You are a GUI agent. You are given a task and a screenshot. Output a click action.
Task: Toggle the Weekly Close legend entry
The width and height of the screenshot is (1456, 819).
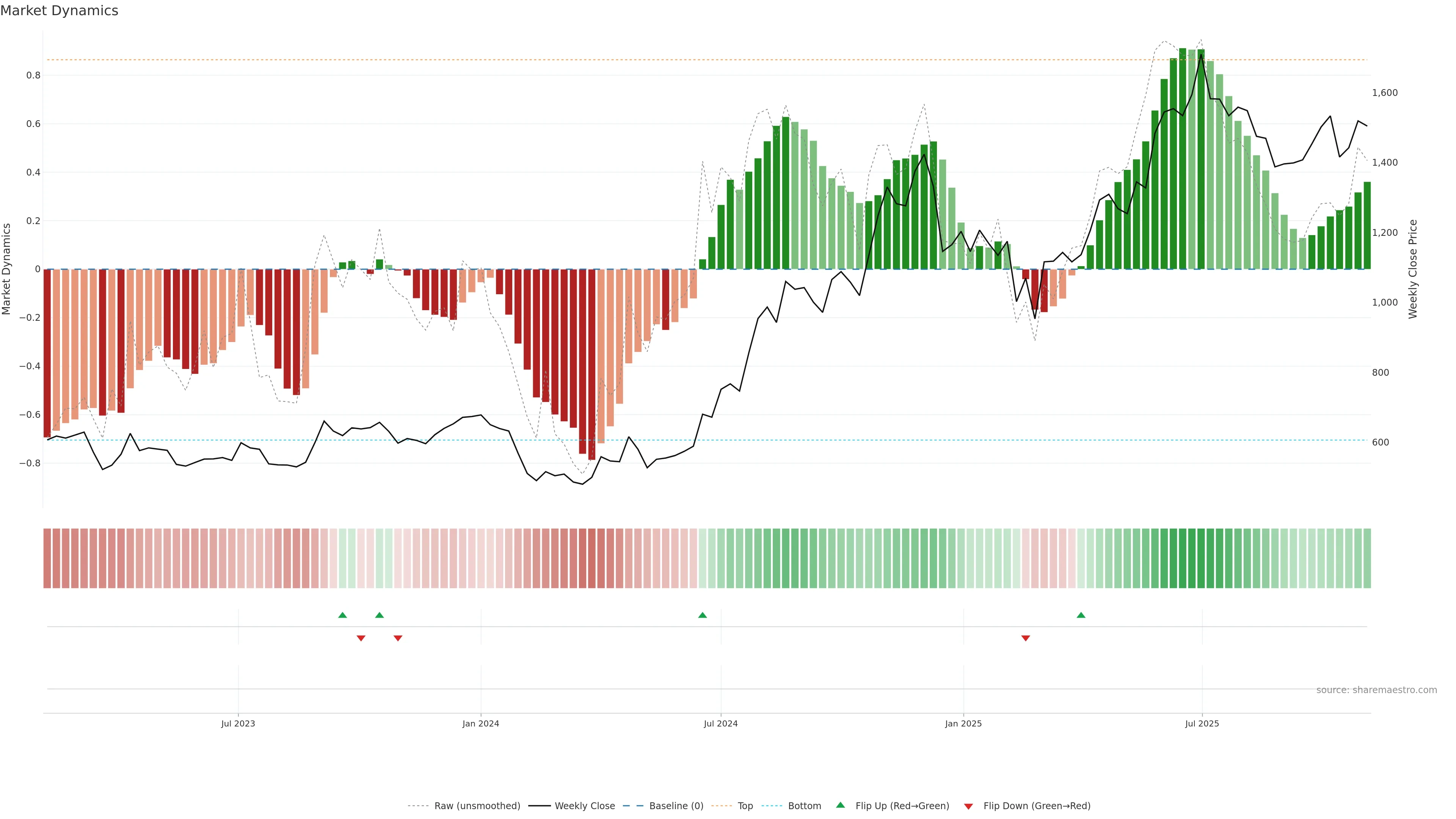tap(584, 806)
